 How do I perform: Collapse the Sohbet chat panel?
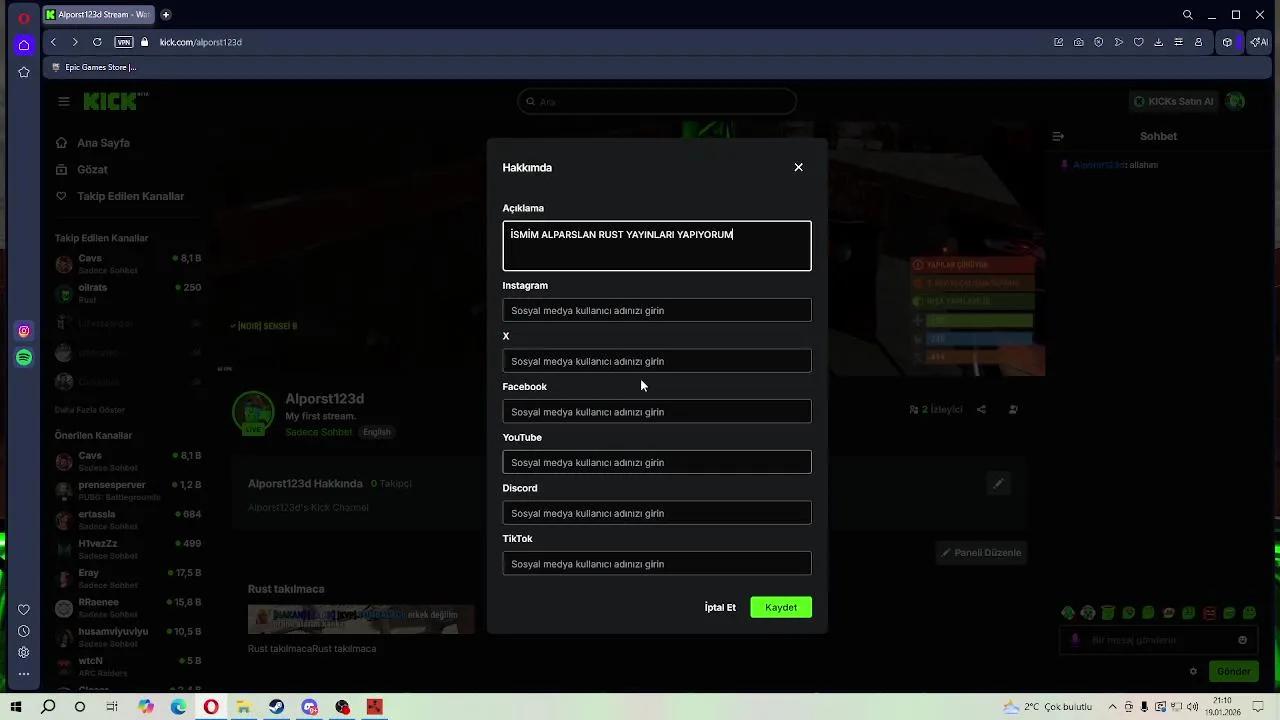(x=1058, y=136)
